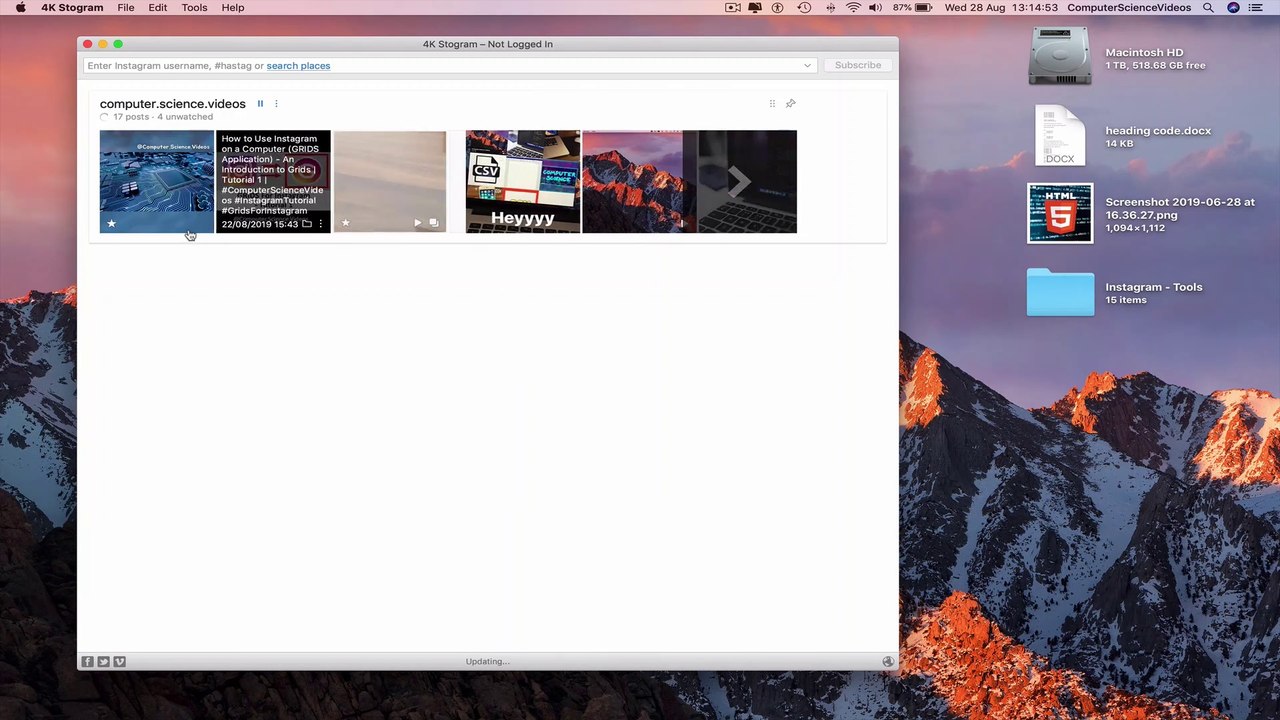Open the Apple menu

coord(20,7)
